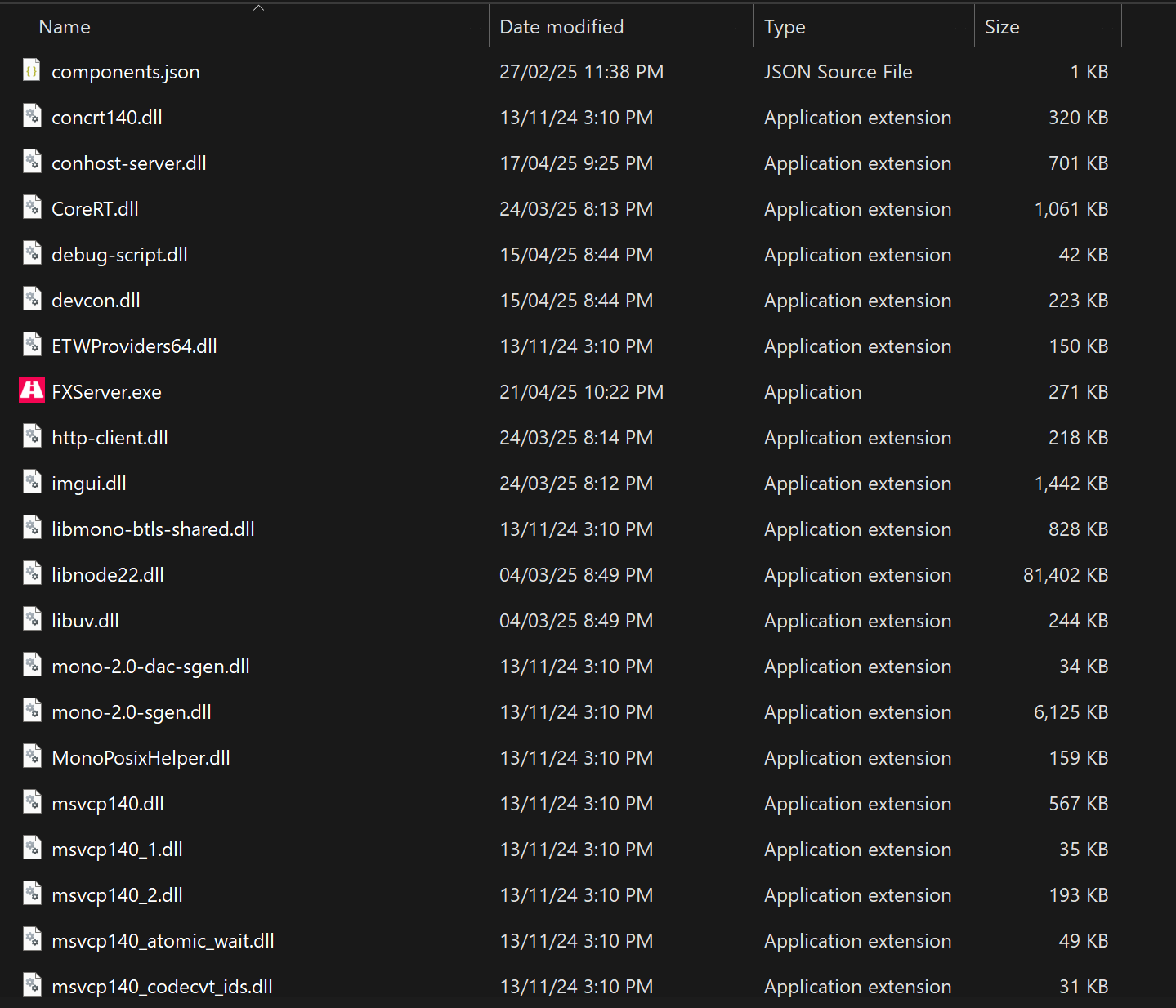The width and height of the screenshot is (1176, 1008).
Task: Click the msvcp140_2.dll file icon
Action: pyautogui.click(x=32, y=894)
